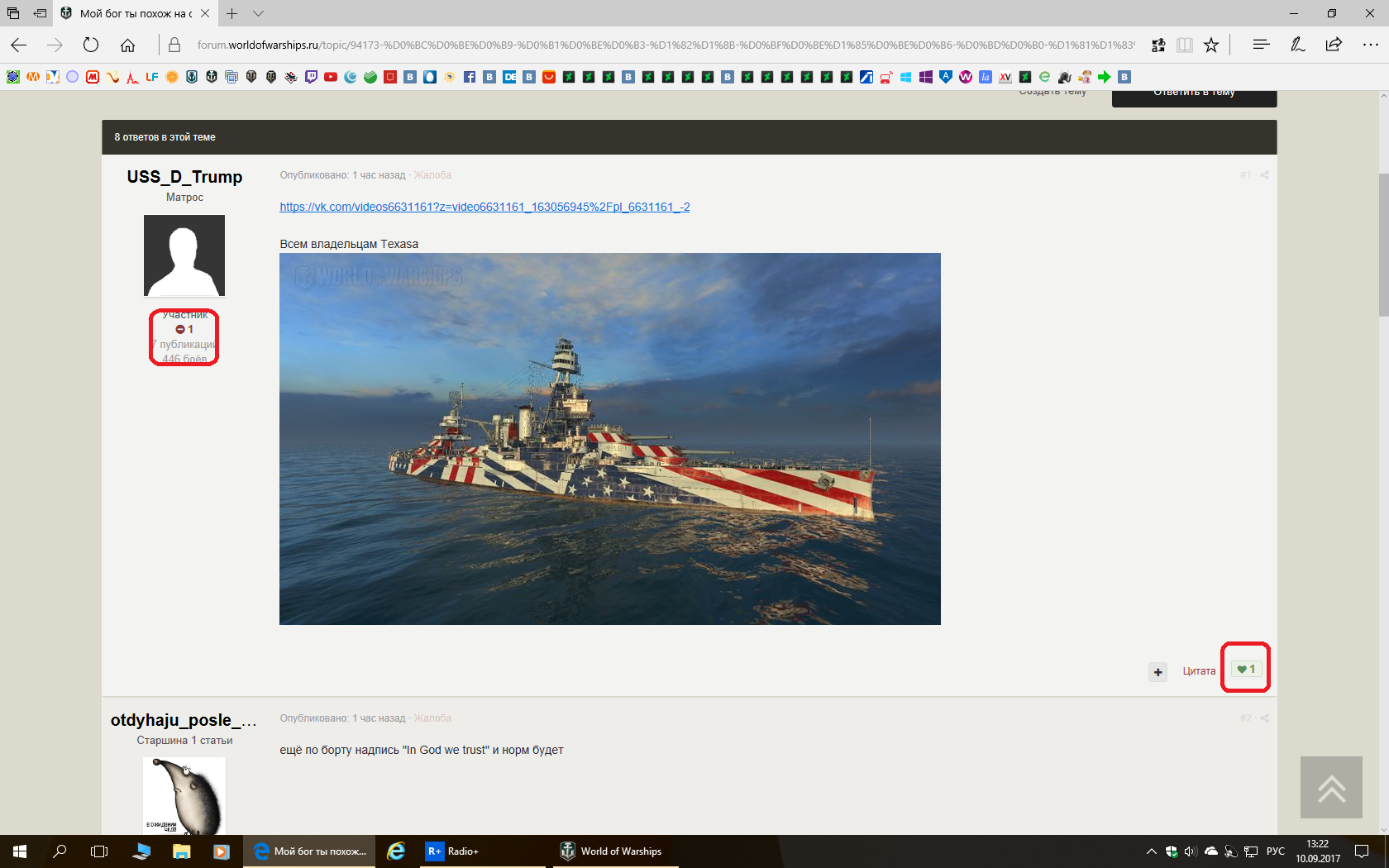Refresh the forum page
This screenshot has height=868, width=1389.
point(91,45)
